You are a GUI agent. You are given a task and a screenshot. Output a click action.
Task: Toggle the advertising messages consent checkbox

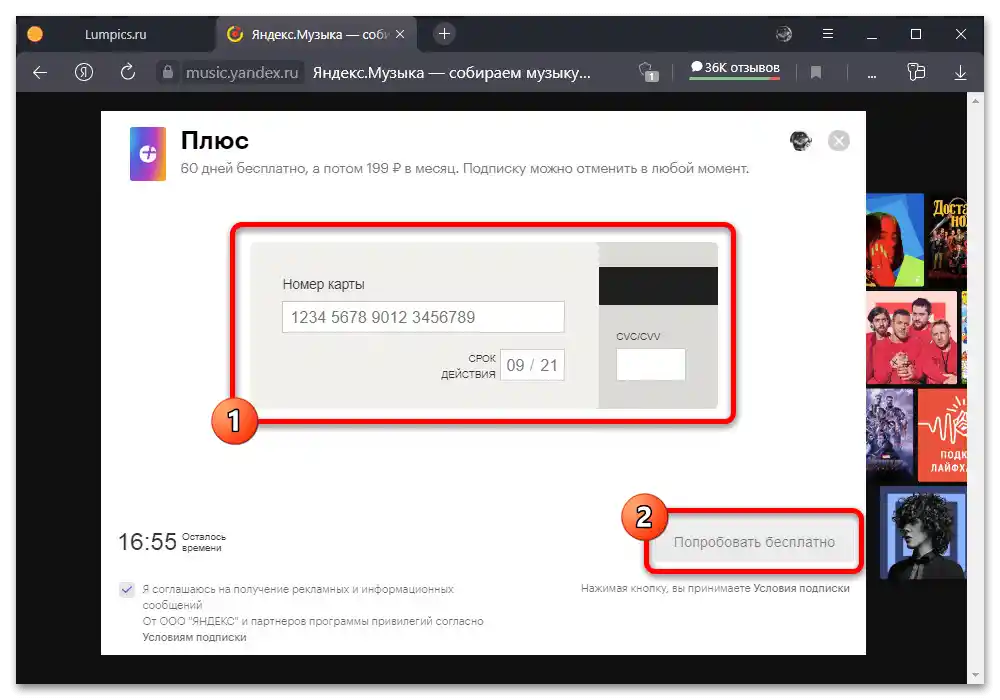(127, 590)
